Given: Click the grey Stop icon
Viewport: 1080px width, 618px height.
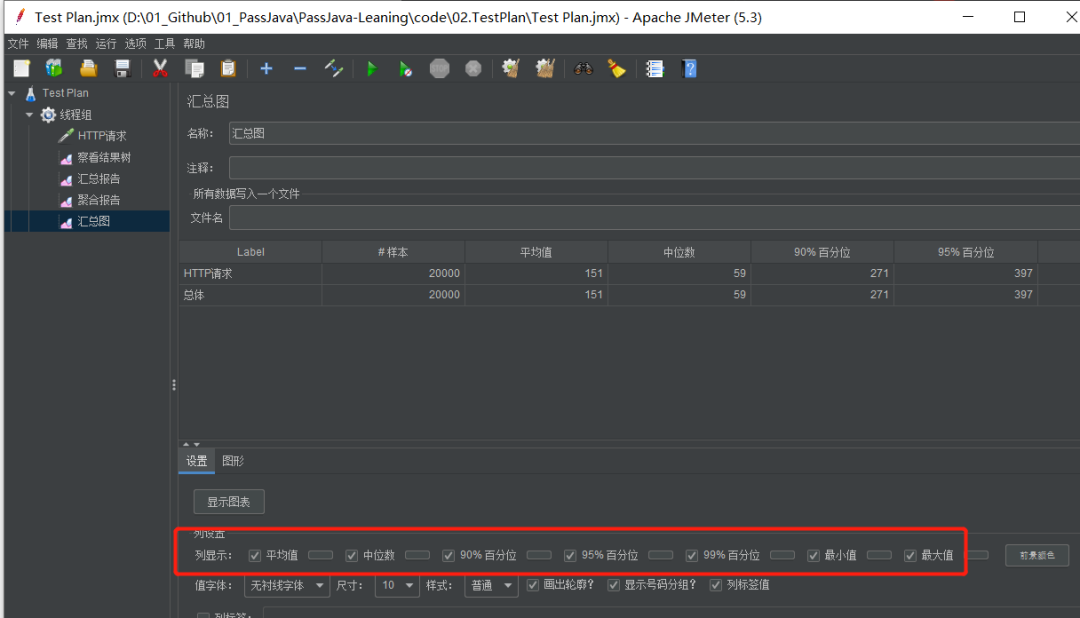Looking at the screenshot, I should (439, 69).
